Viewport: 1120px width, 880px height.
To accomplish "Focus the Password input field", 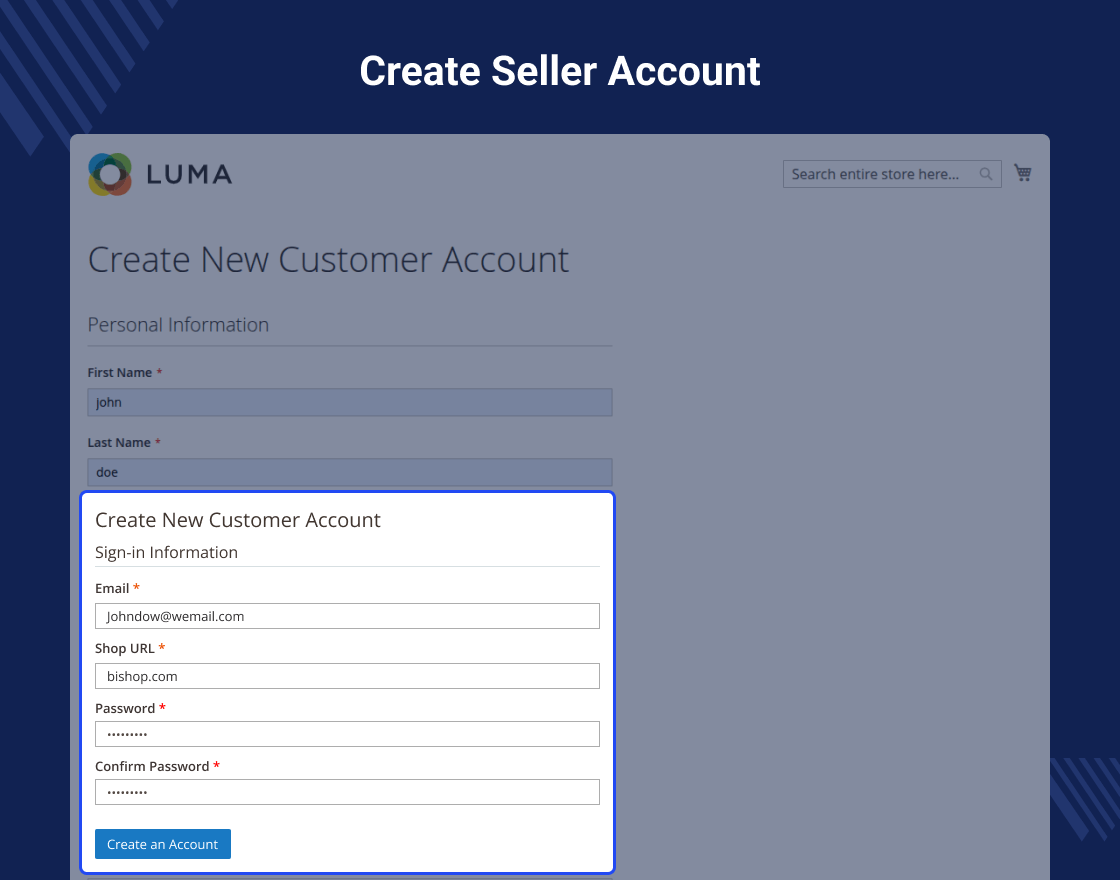I will [347, 734].
